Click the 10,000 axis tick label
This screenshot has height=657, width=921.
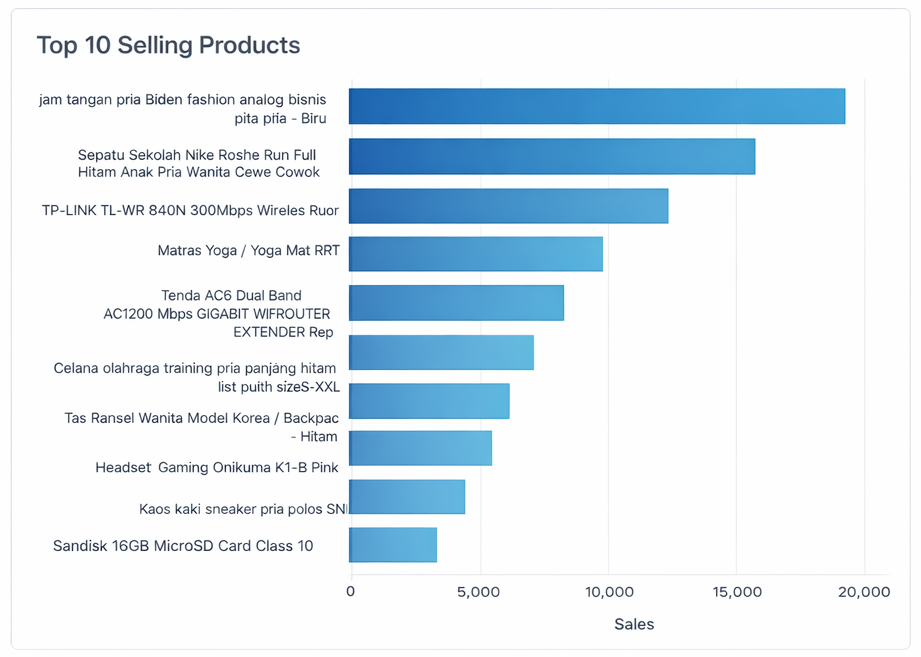610,592
